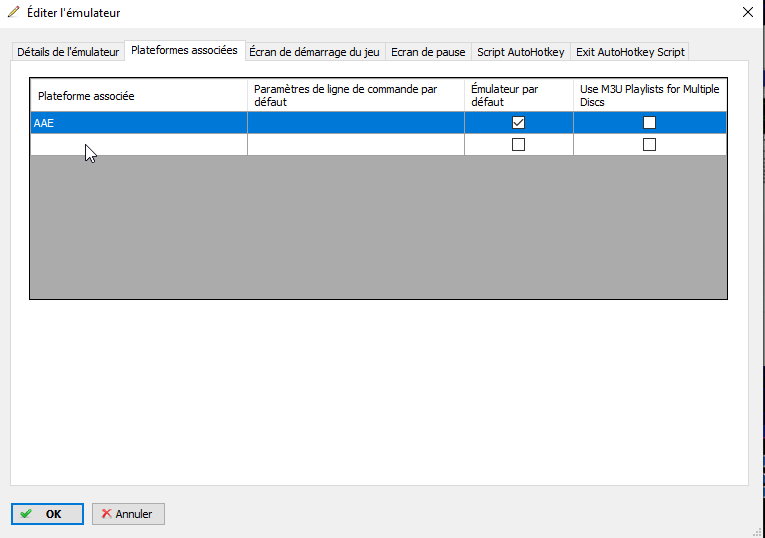Select the Plateformes associées tab
This screenshot has width=765, height=538.
point(184,50)
